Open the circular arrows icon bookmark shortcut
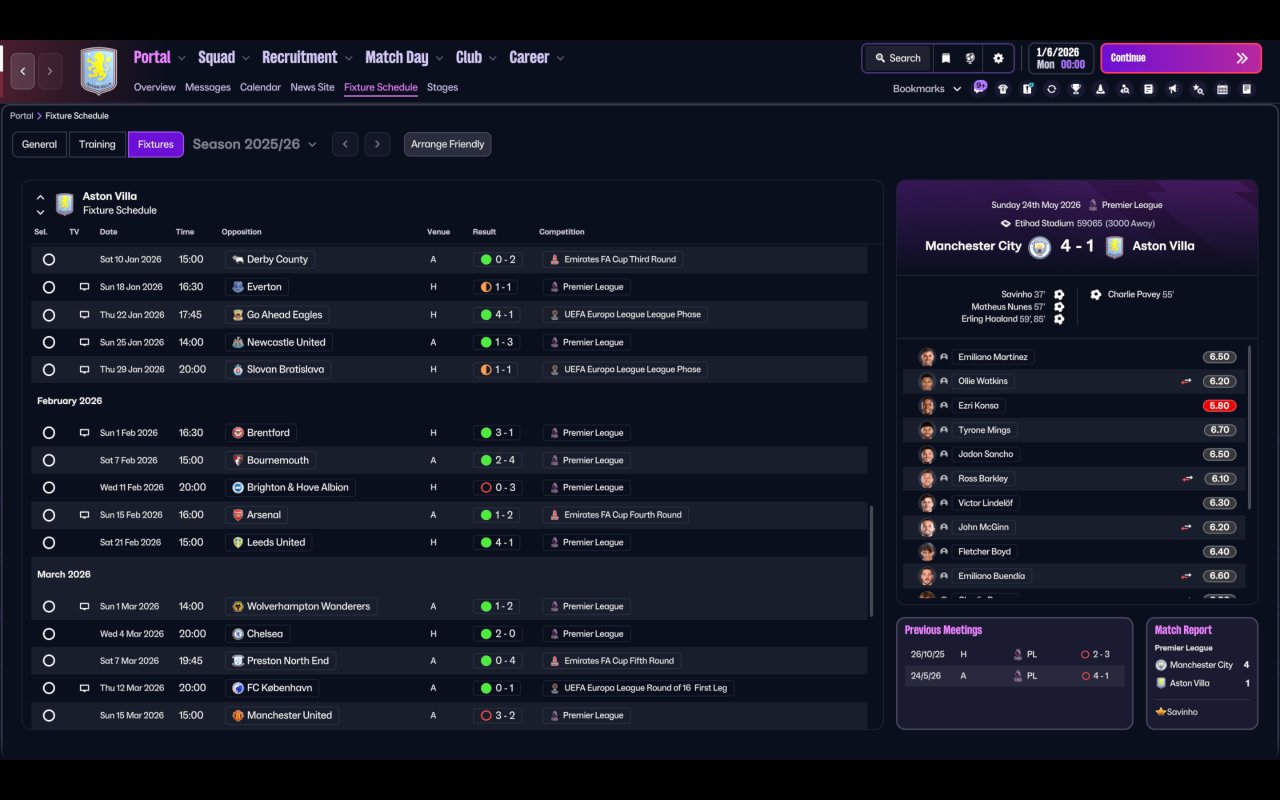1280x800 pixels. (x=1051, y=89)
